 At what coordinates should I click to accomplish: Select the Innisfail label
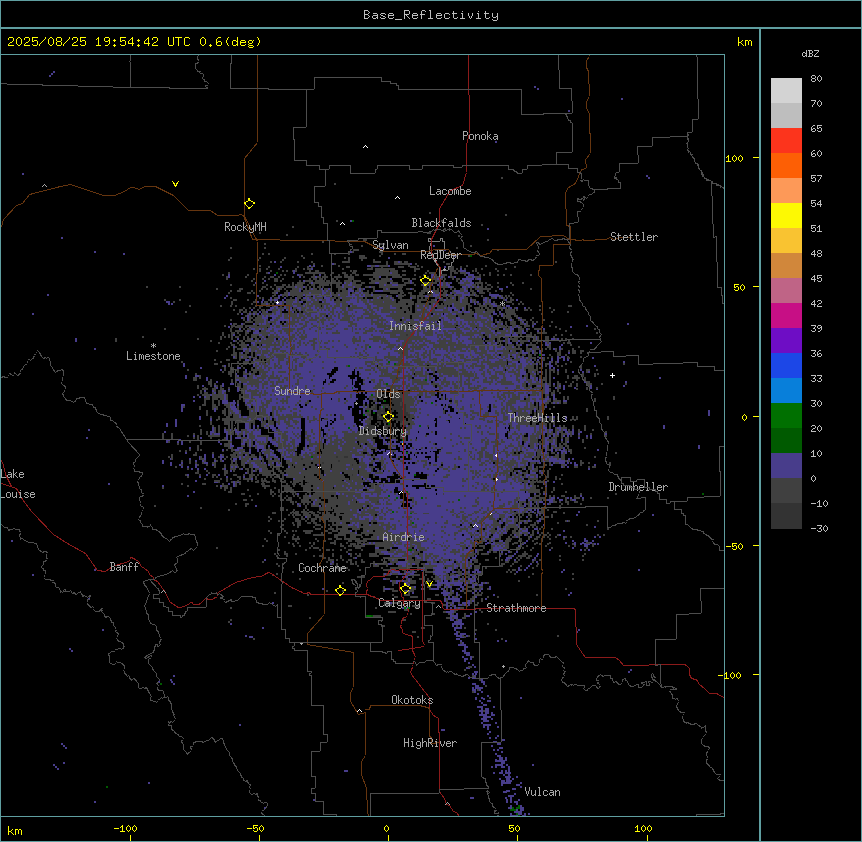[416, 326]
